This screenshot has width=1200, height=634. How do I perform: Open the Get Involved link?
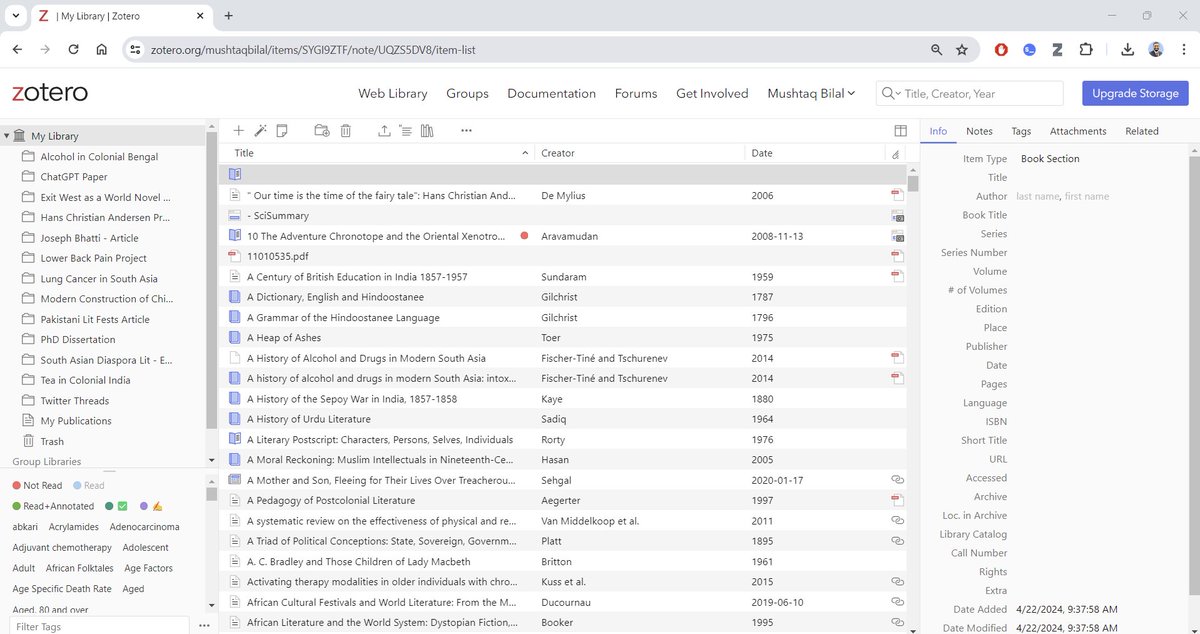tap(712, 93)
